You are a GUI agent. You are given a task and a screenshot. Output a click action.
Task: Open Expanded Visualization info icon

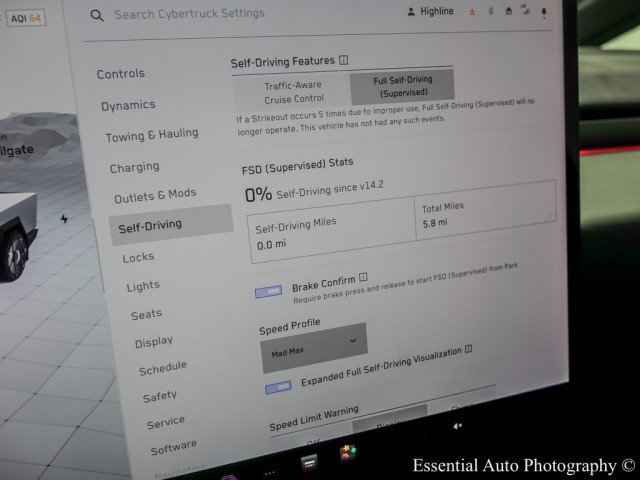(468, 349)
